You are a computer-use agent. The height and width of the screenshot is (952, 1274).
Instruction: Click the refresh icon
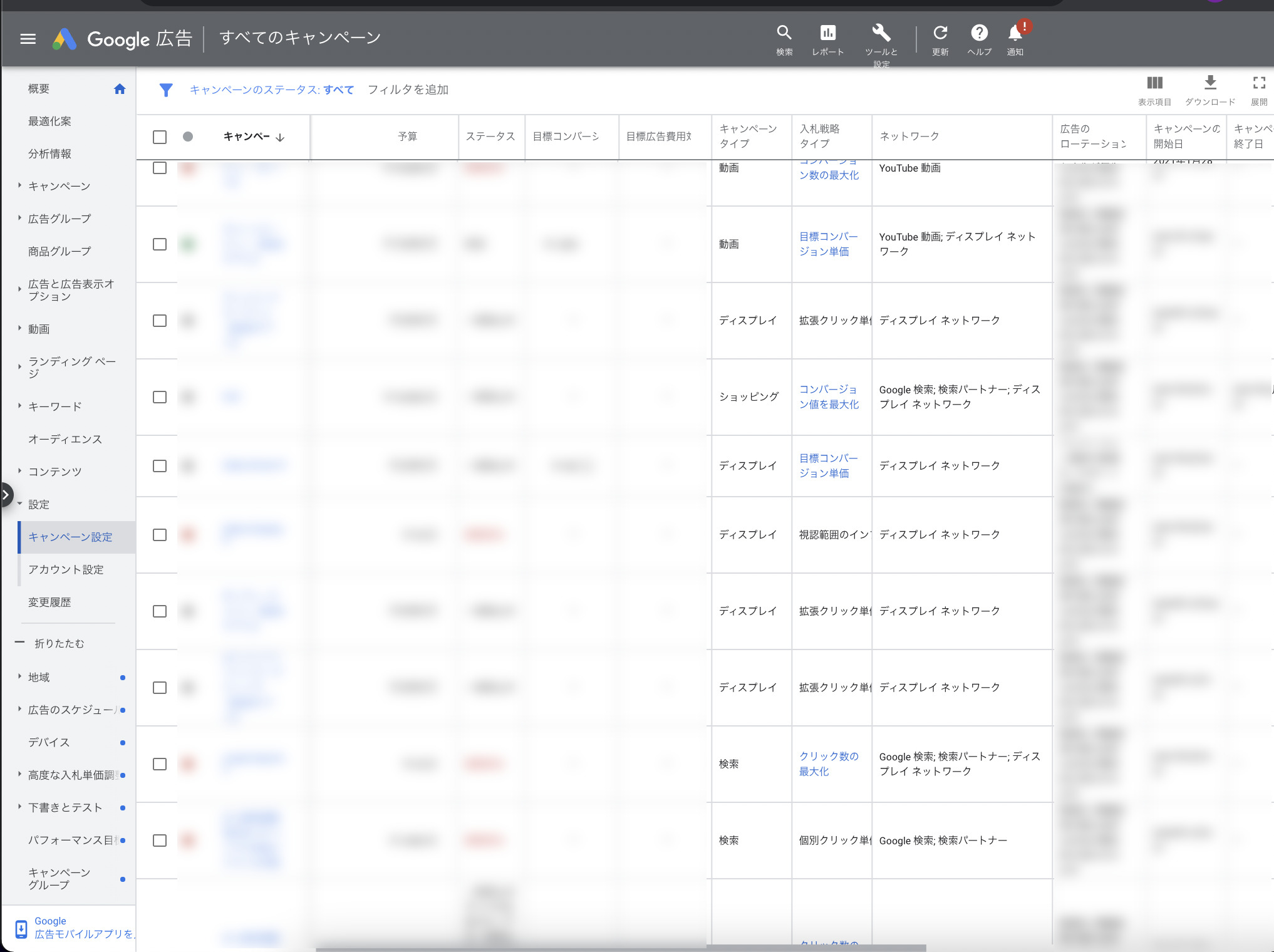coord(940,33)
